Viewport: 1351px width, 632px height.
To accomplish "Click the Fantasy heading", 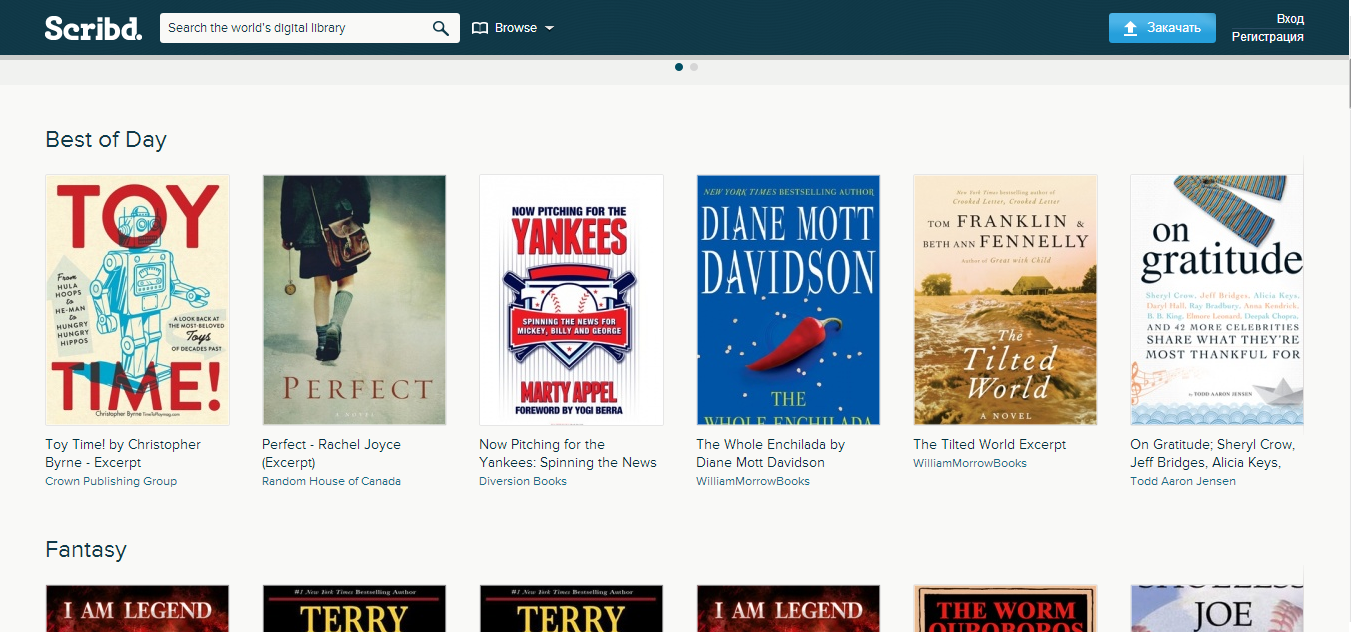I will (x=86, y=549).
